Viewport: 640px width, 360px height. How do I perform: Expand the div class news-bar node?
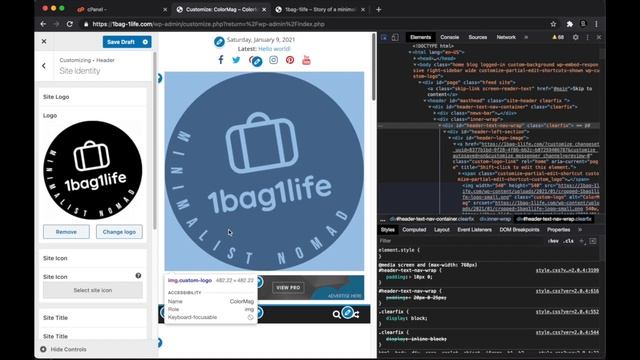coord(435,113)
